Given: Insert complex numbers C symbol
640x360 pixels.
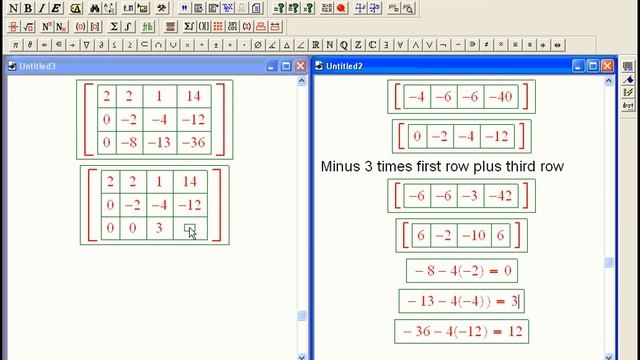Looking at the screenshot, I should (372, 45).
